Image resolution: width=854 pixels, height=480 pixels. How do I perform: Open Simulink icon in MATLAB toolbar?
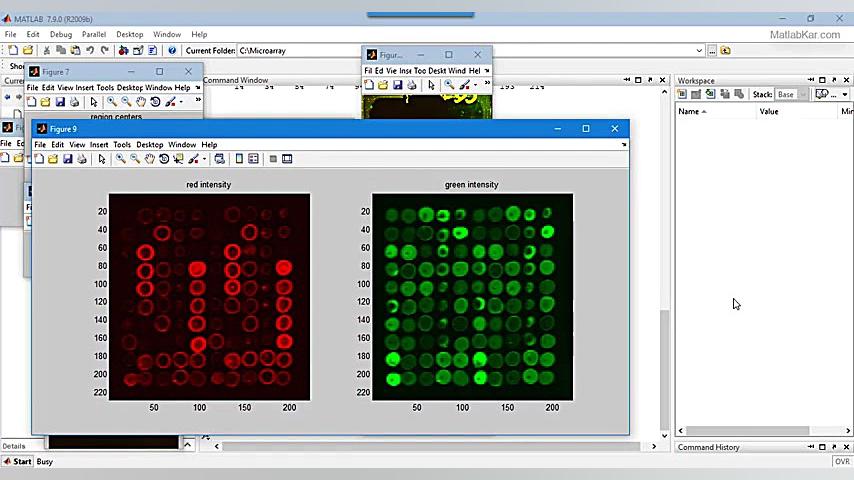pos(124,50)
